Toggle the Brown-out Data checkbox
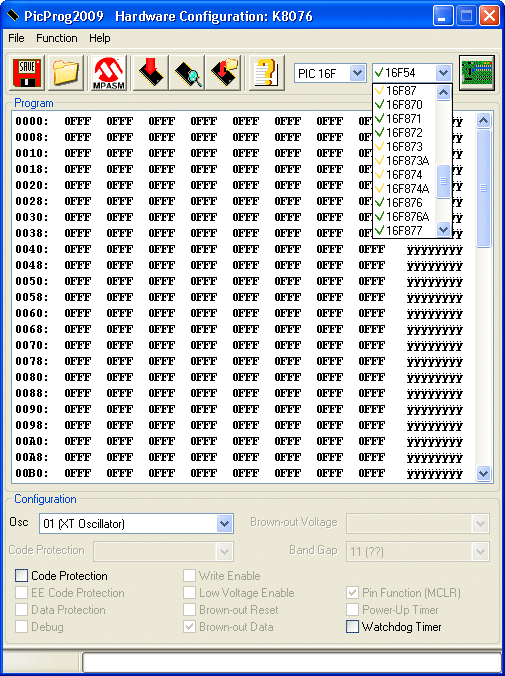The width and height of the screenshot is (505, 676). pos(189,626)
